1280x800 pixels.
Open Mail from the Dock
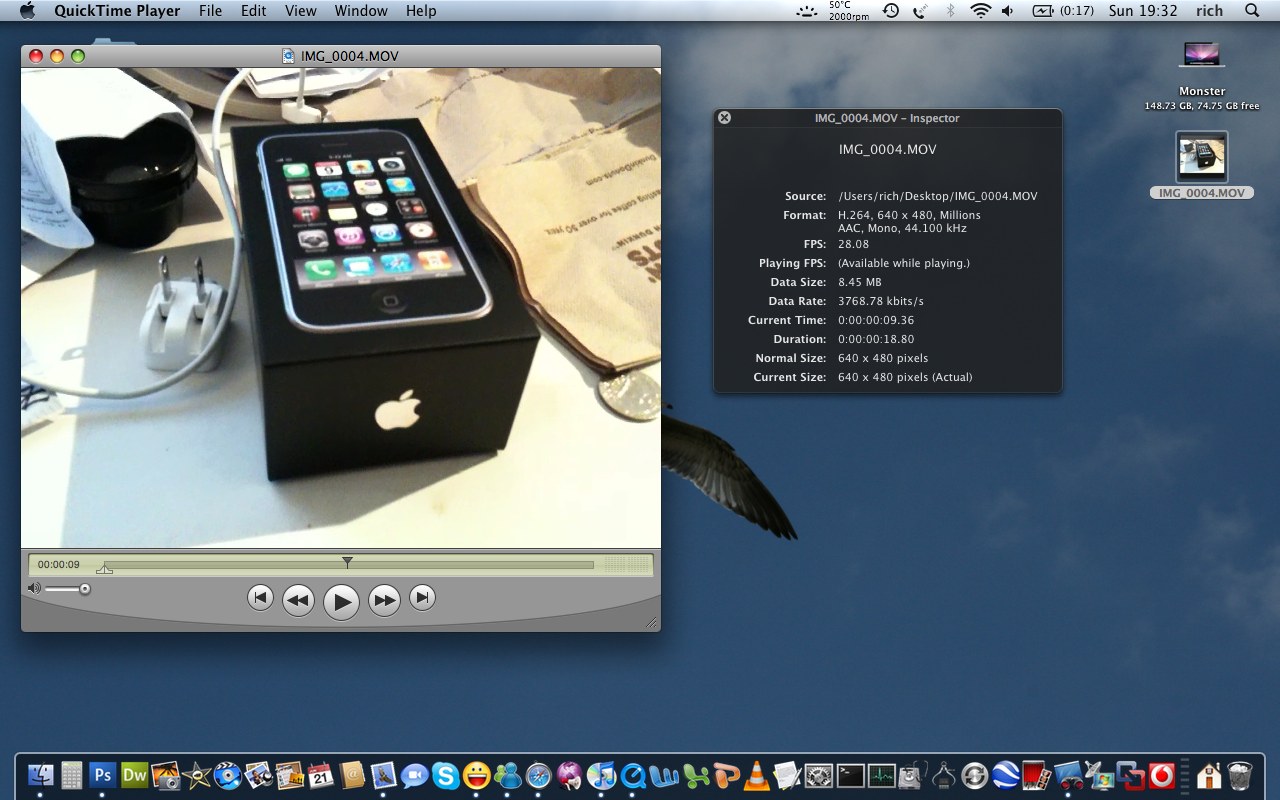[383, 775]
